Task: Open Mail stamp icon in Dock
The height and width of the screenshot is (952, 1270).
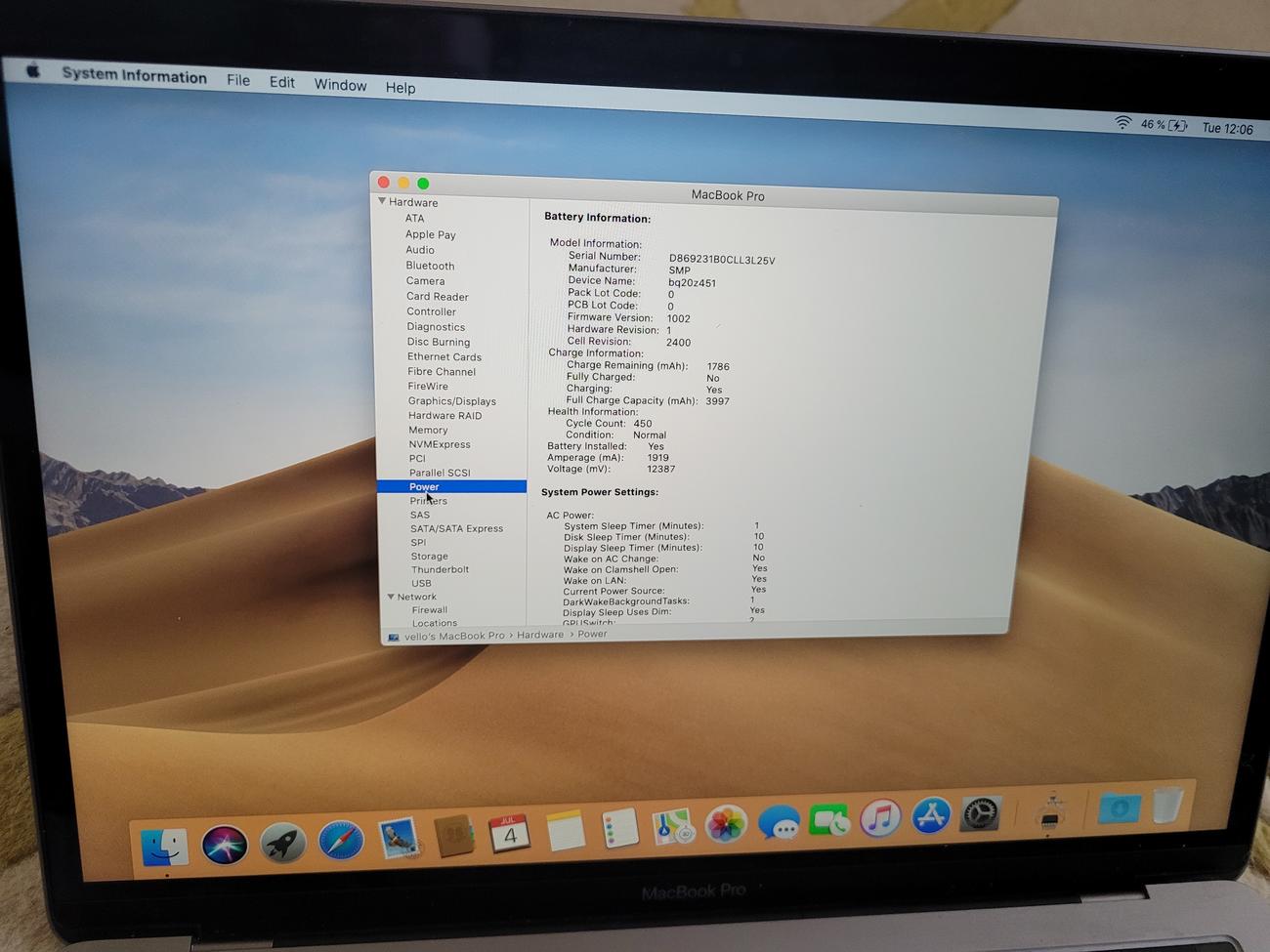Action: [399, 838]
